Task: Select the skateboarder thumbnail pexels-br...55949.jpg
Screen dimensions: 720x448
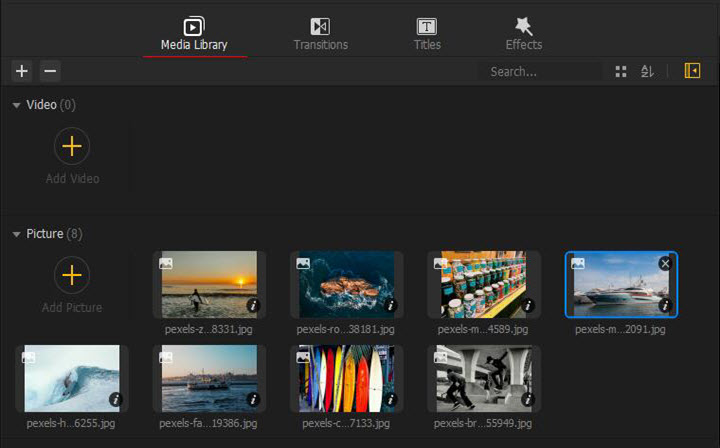Action: (x=484, y=378)
